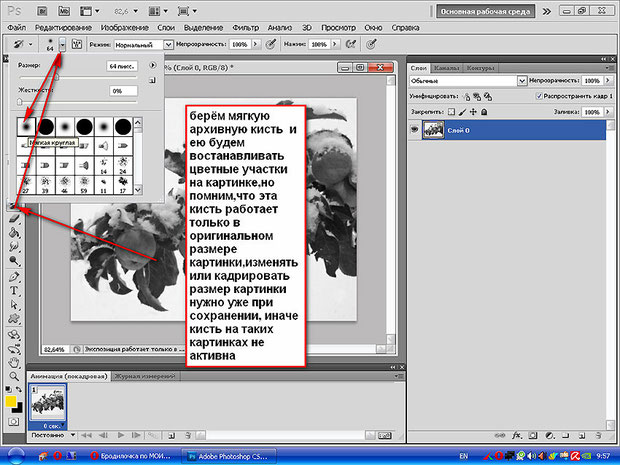
Task: Open the Фильтр menu
Action: click(245, 28)
